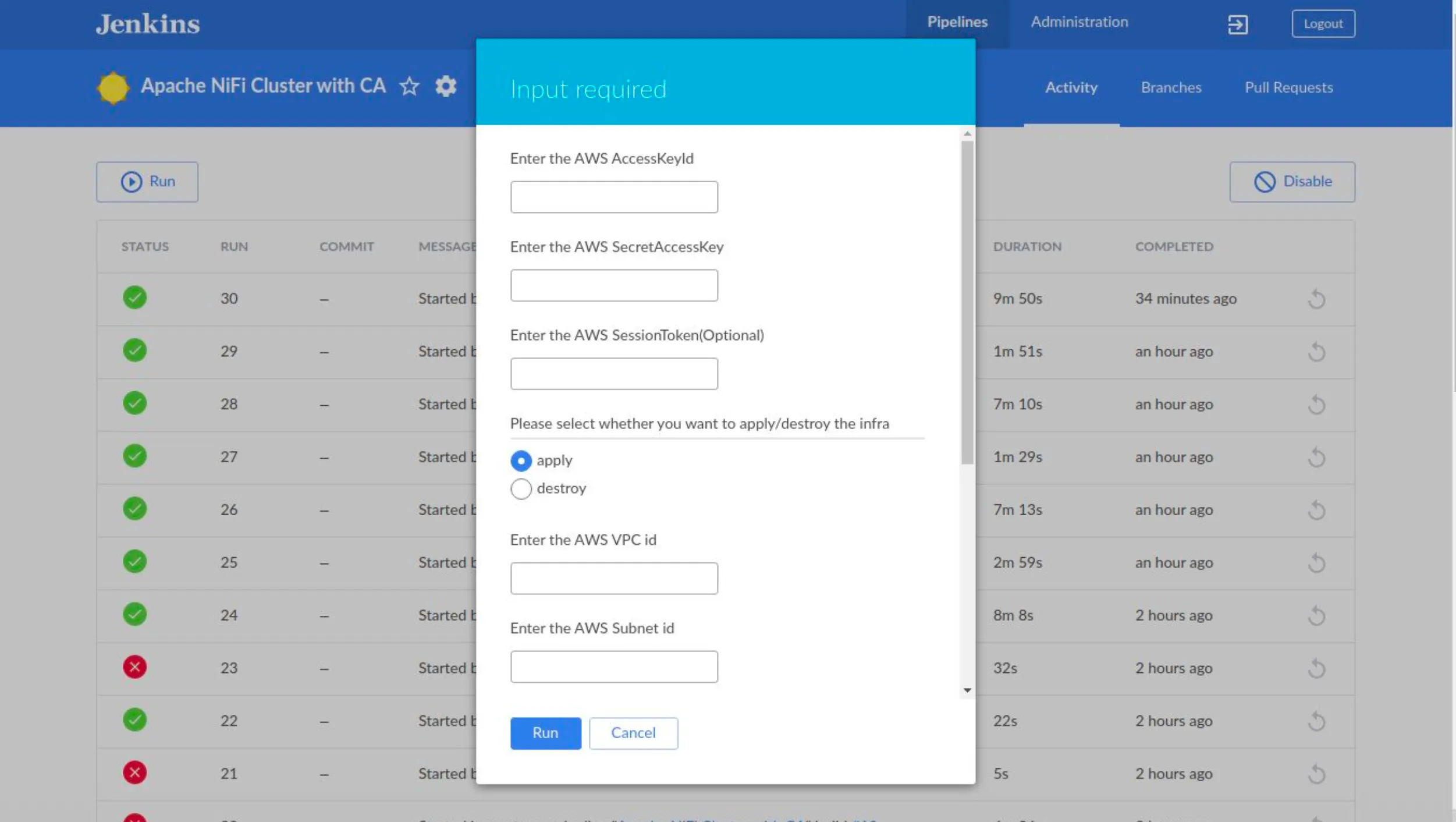Select the destroy radio option
Screen dimensions: 1456x822
click(521, 488)
